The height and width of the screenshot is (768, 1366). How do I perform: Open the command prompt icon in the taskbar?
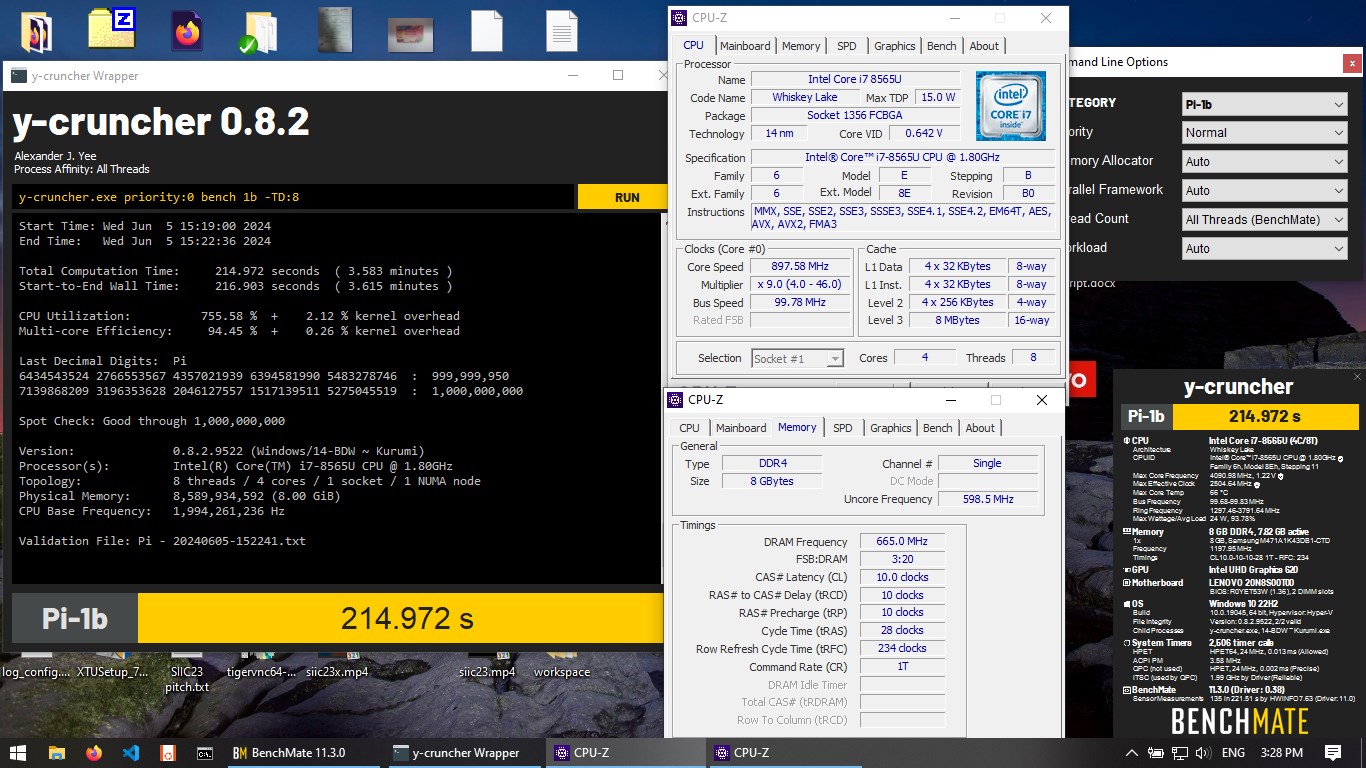[205, 753]
